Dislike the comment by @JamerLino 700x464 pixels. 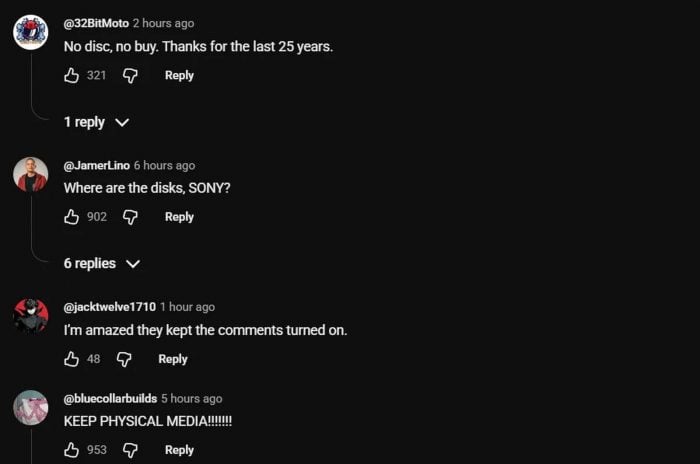coord(130,217)
